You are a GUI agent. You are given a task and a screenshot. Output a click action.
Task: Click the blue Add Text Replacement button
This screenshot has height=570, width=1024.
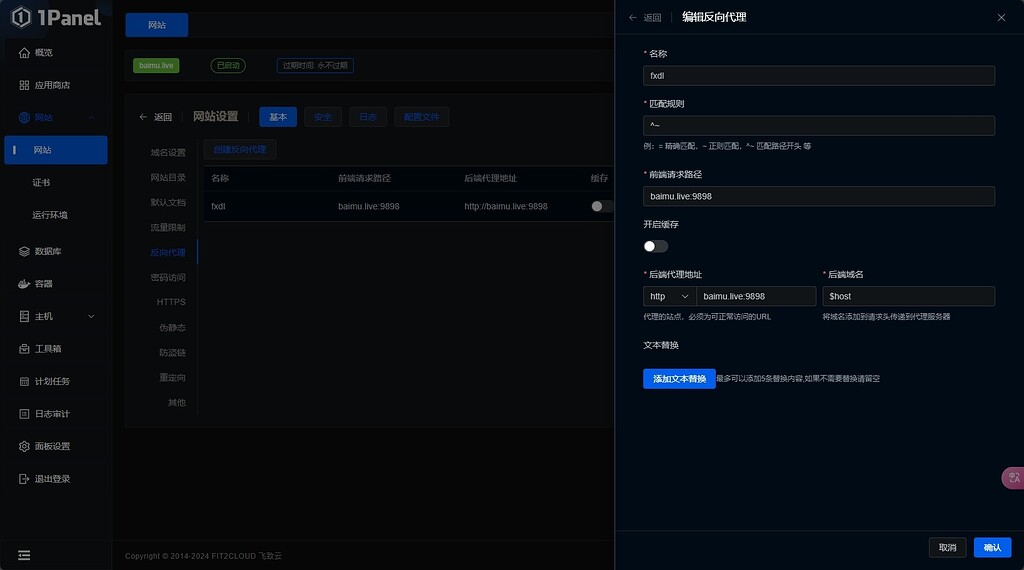tap(679, 379)
